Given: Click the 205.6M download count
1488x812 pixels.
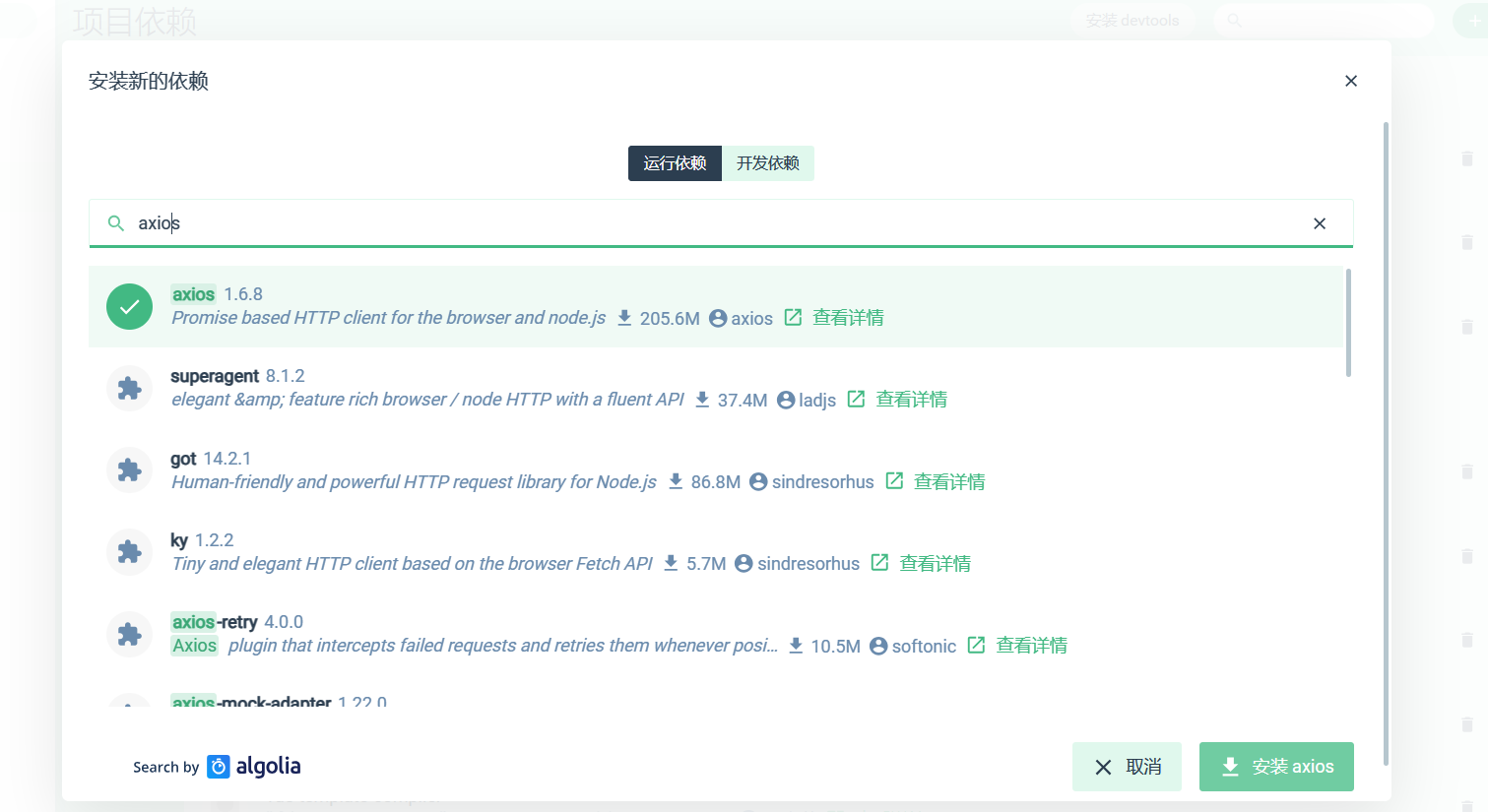Looking at the screenshot, I should [x=670, y=318].
